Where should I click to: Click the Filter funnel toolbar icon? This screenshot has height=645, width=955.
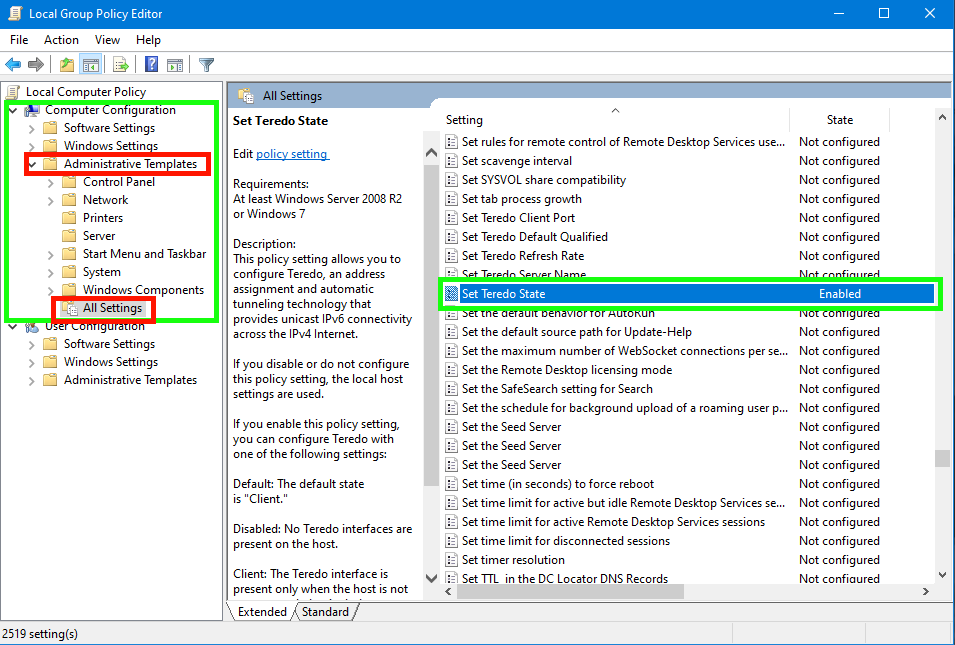pyautogui.click(x=206, y=65)
